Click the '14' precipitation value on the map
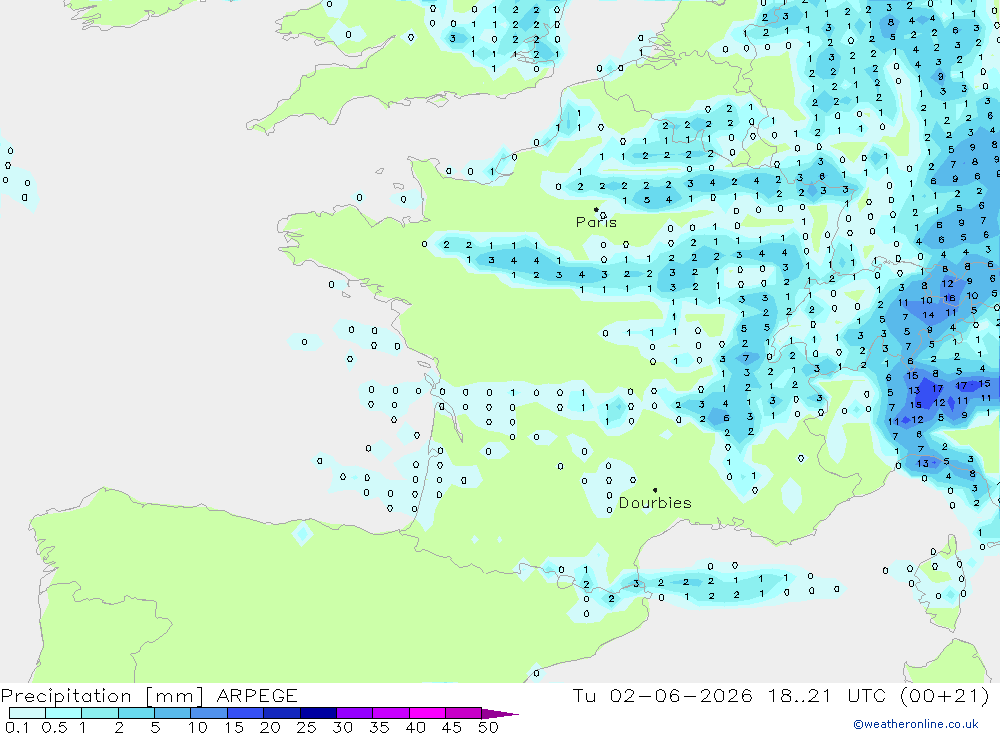This screenshot has height=733, width=1000. [x=929, y=315]
